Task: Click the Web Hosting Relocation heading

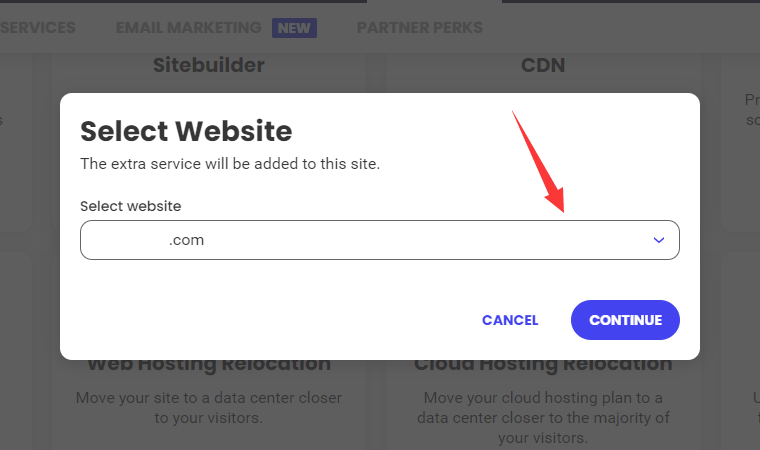Action: click(209, 366)
